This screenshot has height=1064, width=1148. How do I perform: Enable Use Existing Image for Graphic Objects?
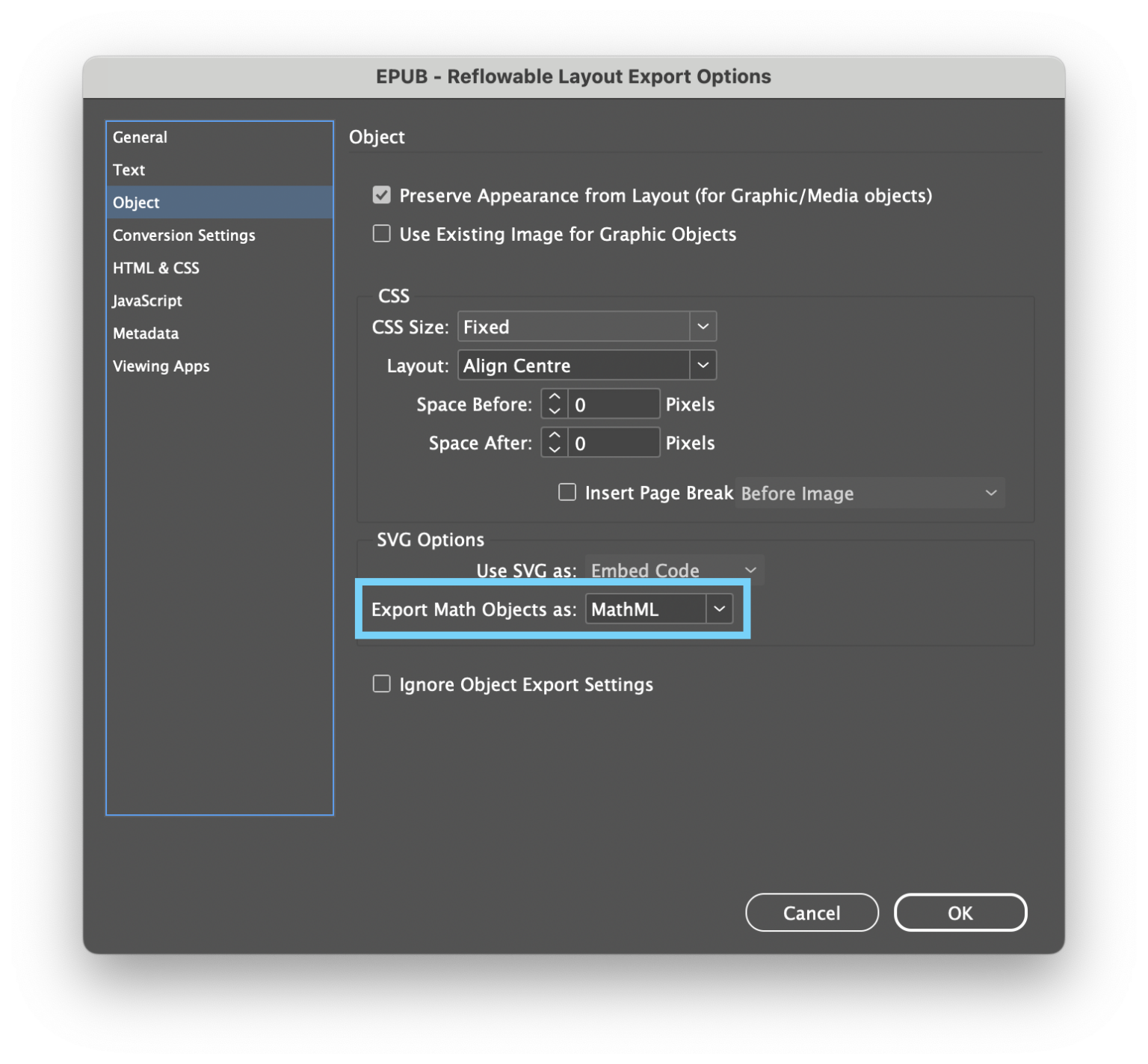pos(381,233)
